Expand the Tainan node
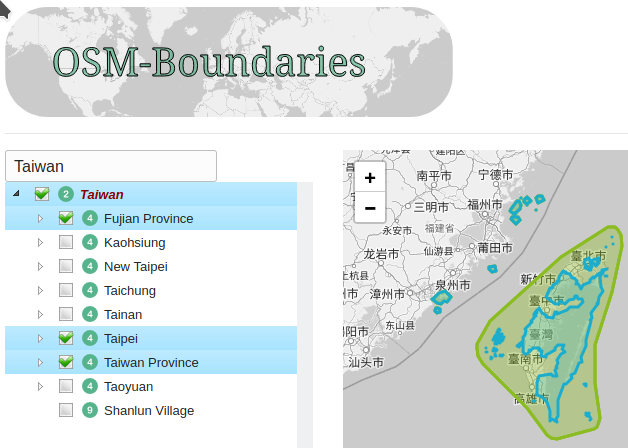 coord(40,315)
